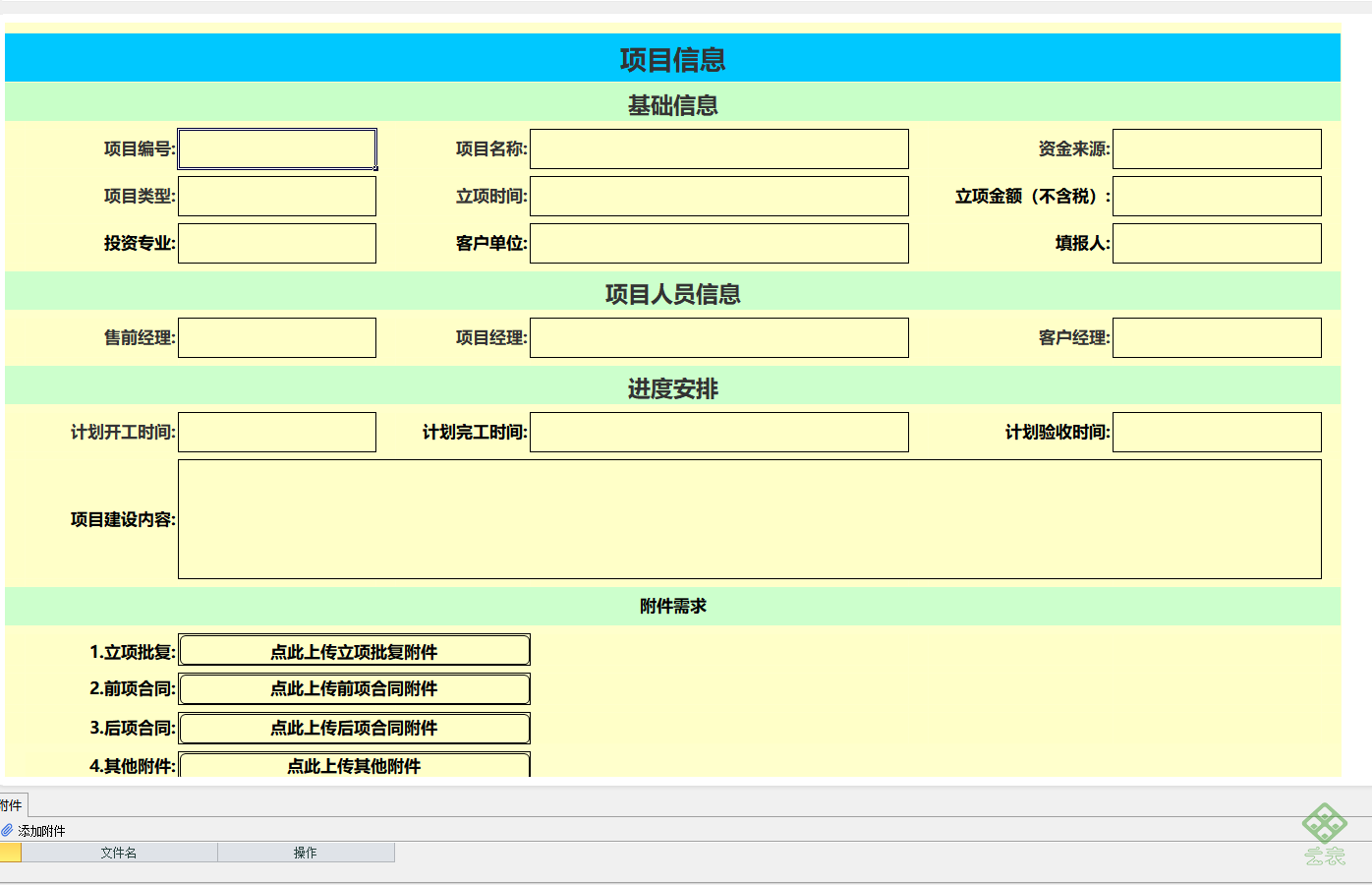Click the 文件名 column header
Screen dimensions: 1372x885
(x=119, y=853)
